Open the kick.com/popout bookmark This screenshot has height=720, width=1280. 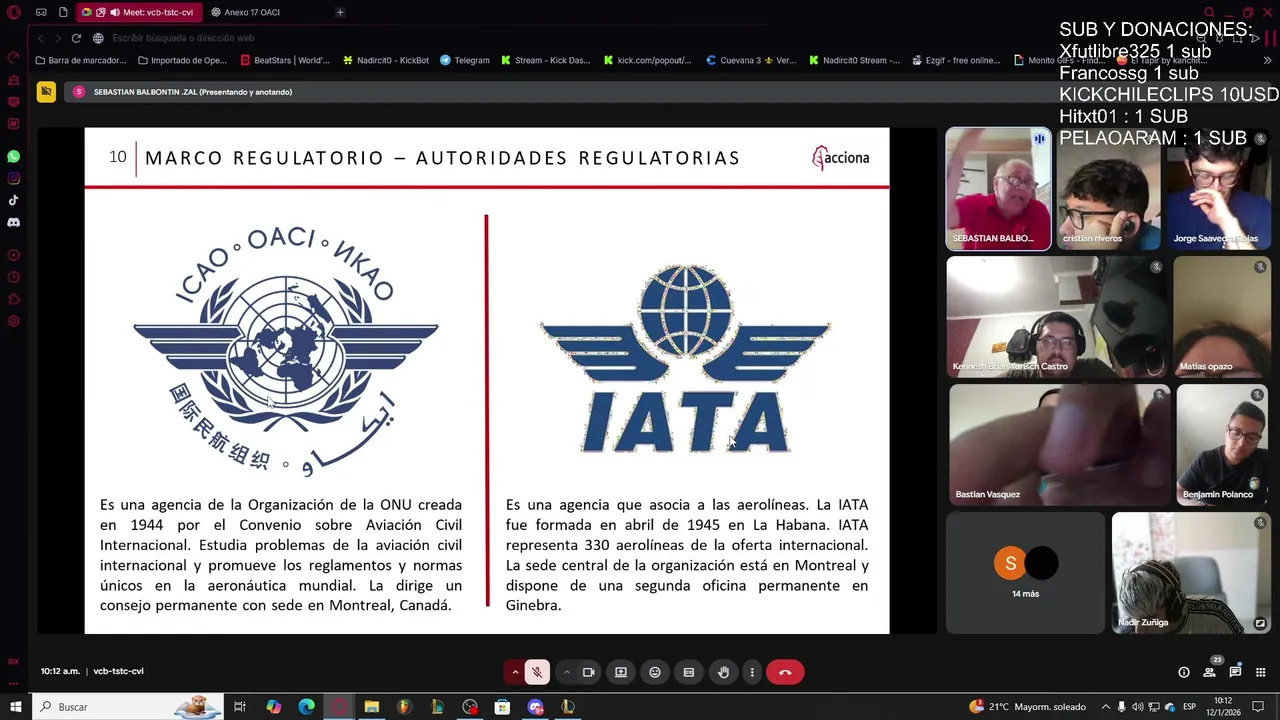point(648,60)
